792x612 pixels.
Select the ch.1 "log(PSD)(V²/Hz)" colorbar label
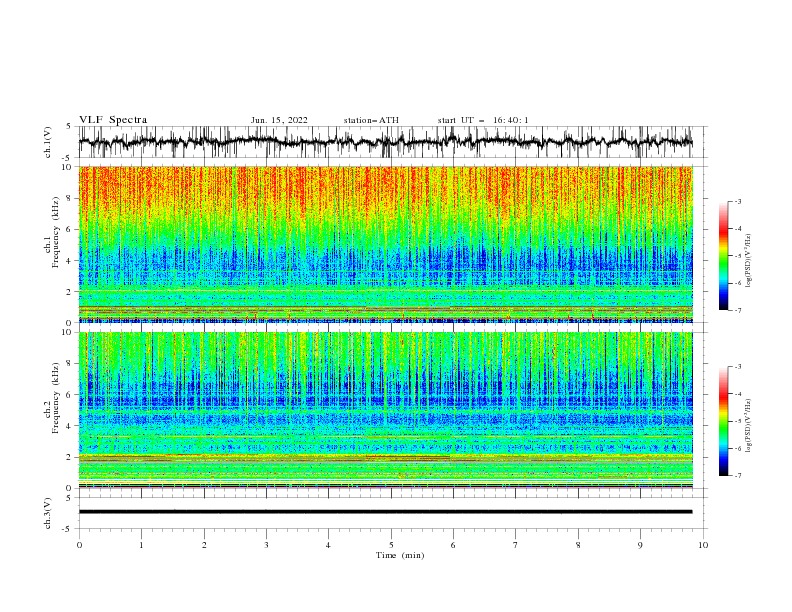pos(748,261)
